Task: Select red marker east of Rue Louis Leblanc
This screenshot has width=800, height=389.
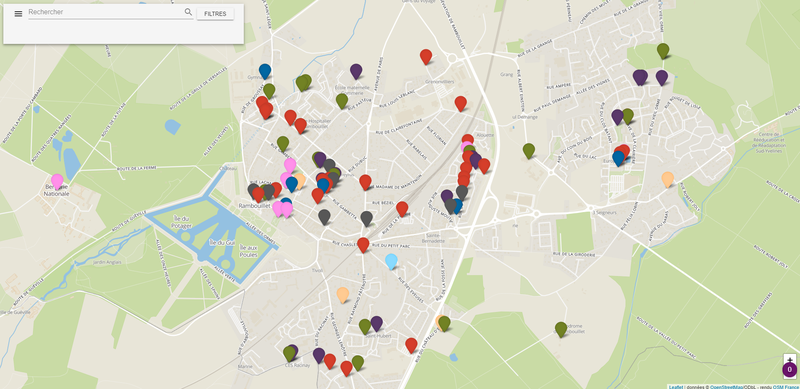Action: [461, 103]
